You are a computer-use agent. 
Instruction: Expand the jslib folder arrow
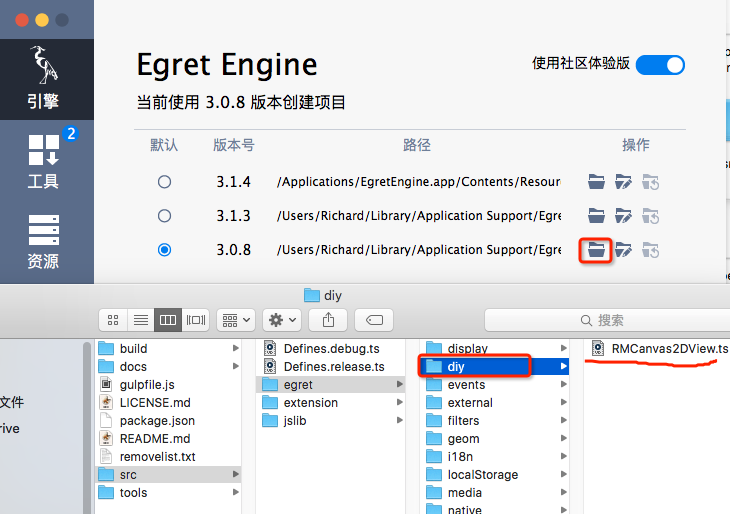click(x=399, y=420)
